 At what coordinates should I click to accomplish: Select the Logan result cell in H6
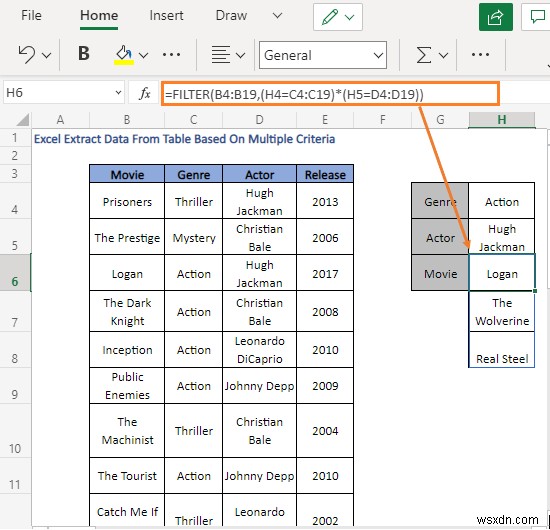point(502,273)
